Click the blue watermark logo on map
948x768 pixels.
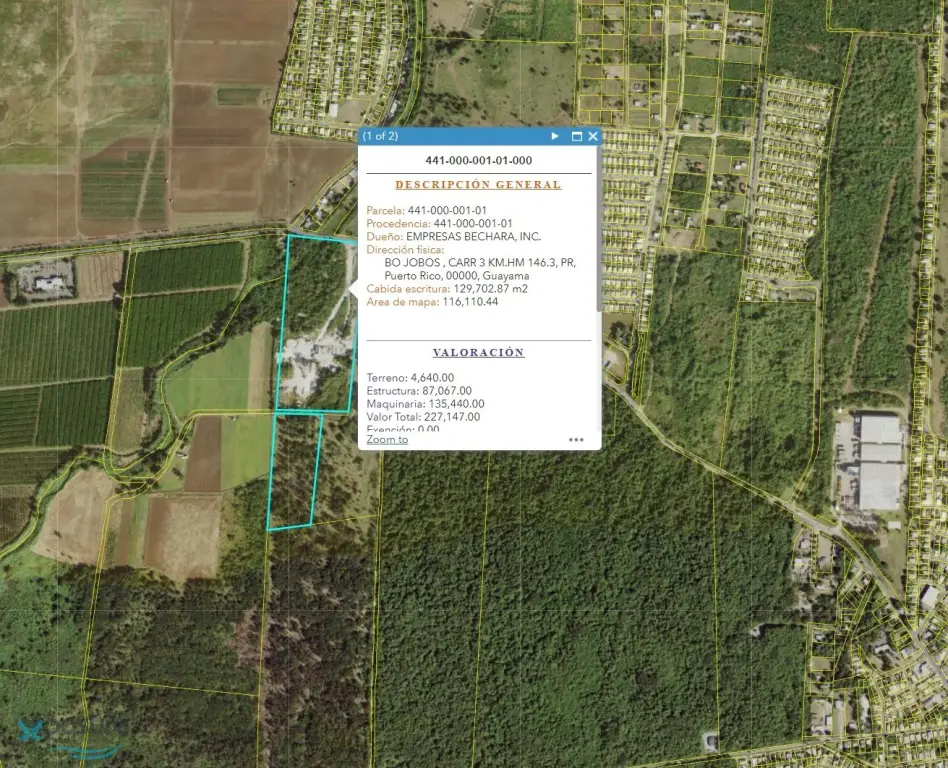35,732
